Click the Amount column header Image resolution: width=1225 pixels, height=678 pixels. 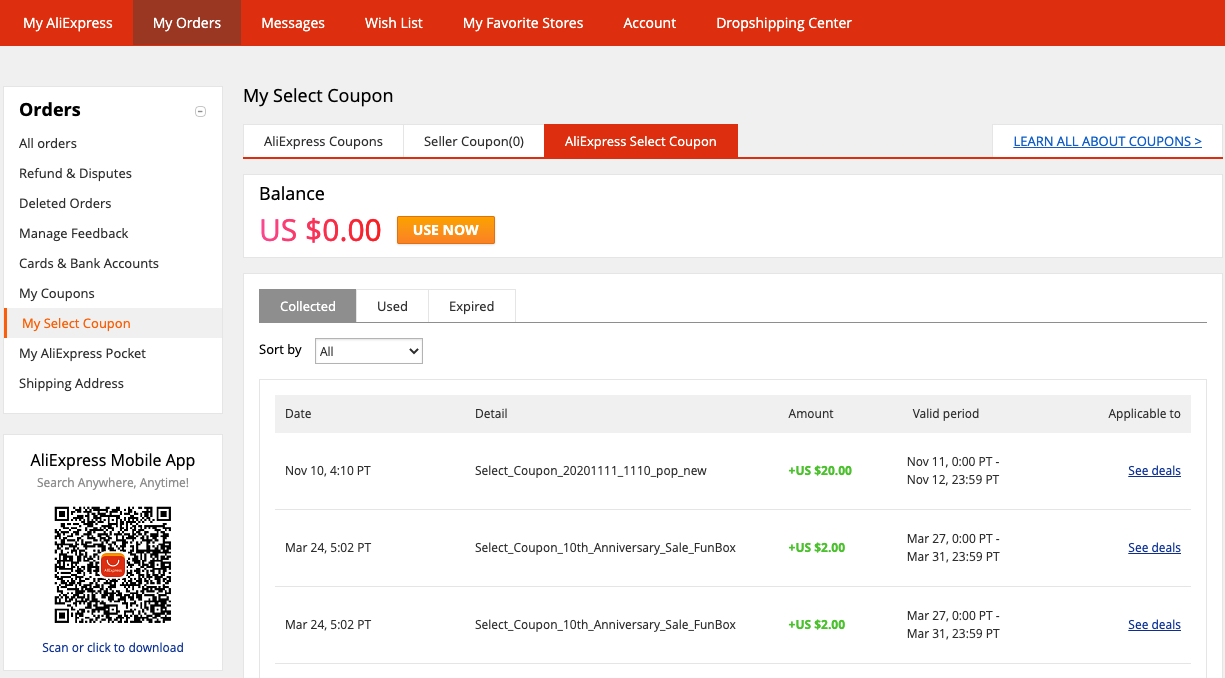(811, 413)
